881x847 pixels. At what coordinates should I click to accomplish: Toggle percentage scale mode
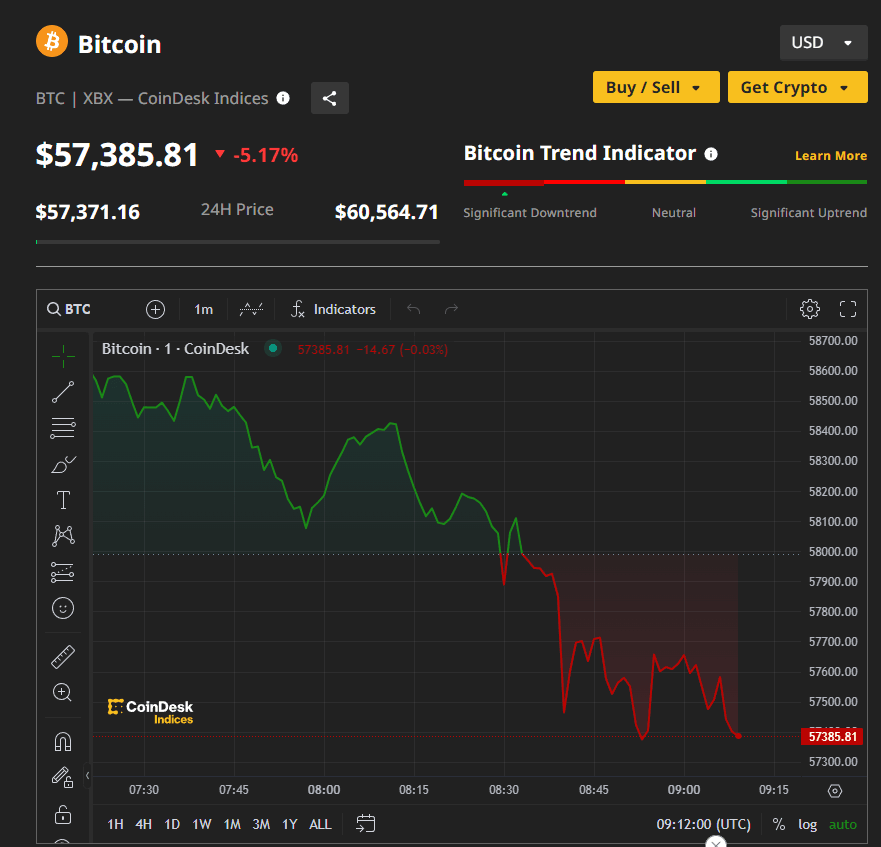tap(779, 824)
